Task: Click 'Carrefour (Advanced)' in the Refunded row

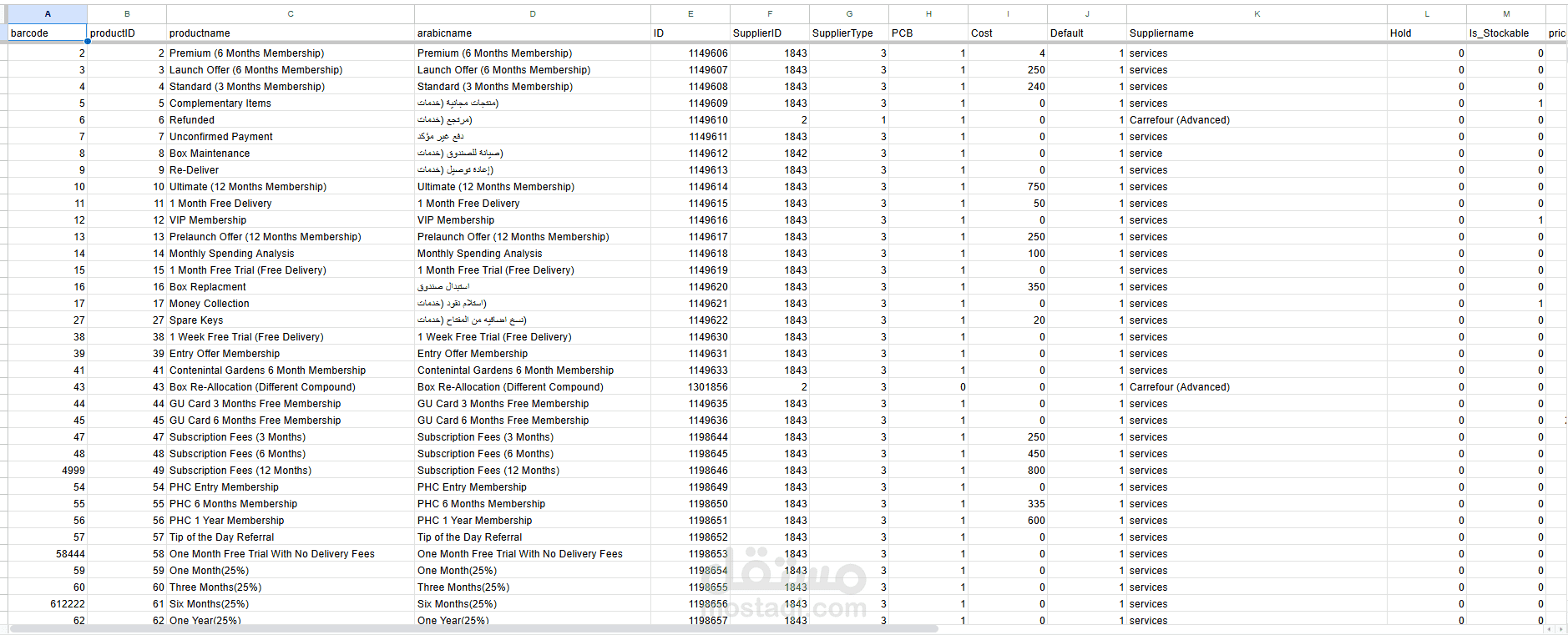Action: (x=1257, y=120)
